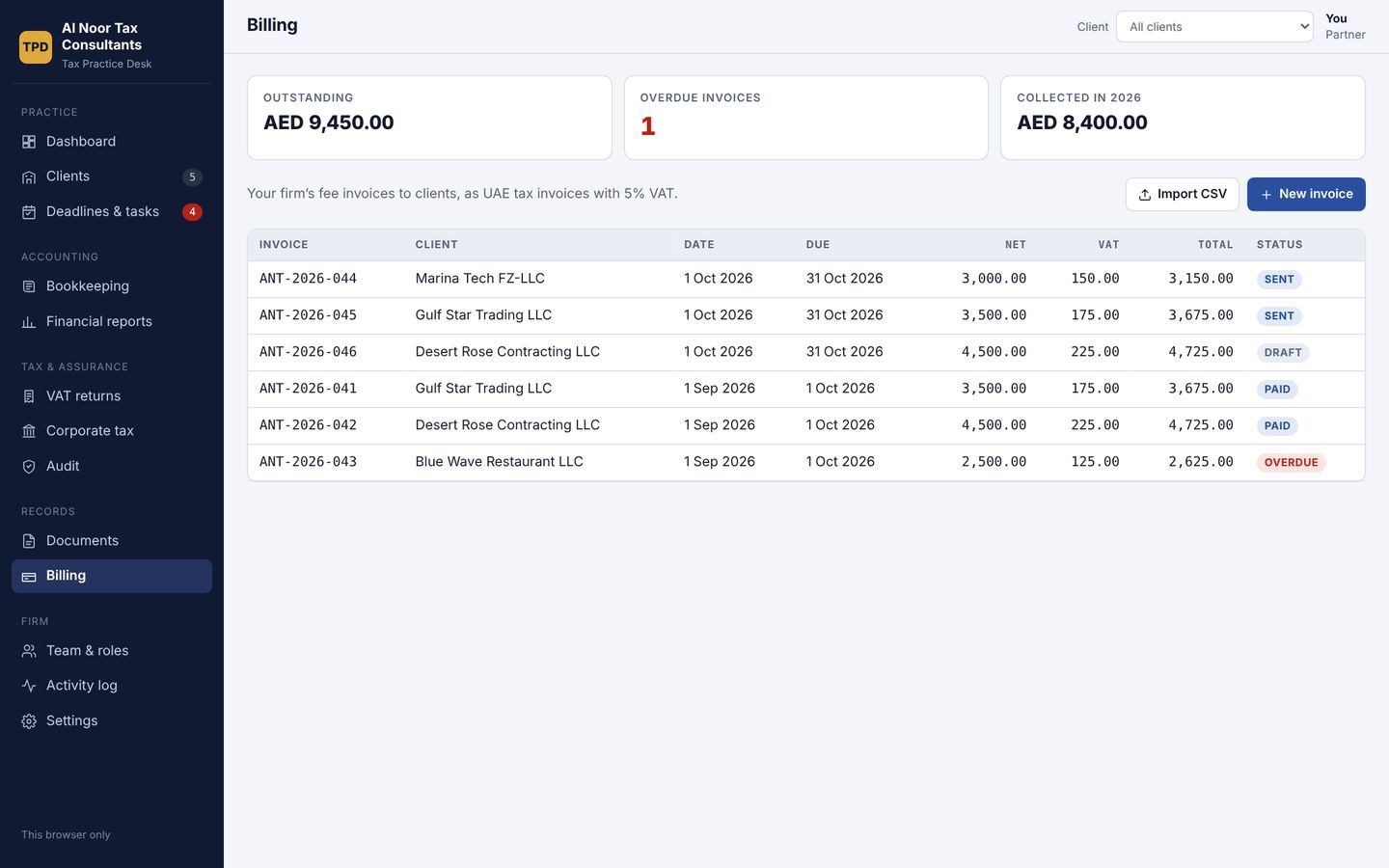Click the upload icon on Import CSV
Screen dimensions: 1389x868
click(x=1145, y=195)
